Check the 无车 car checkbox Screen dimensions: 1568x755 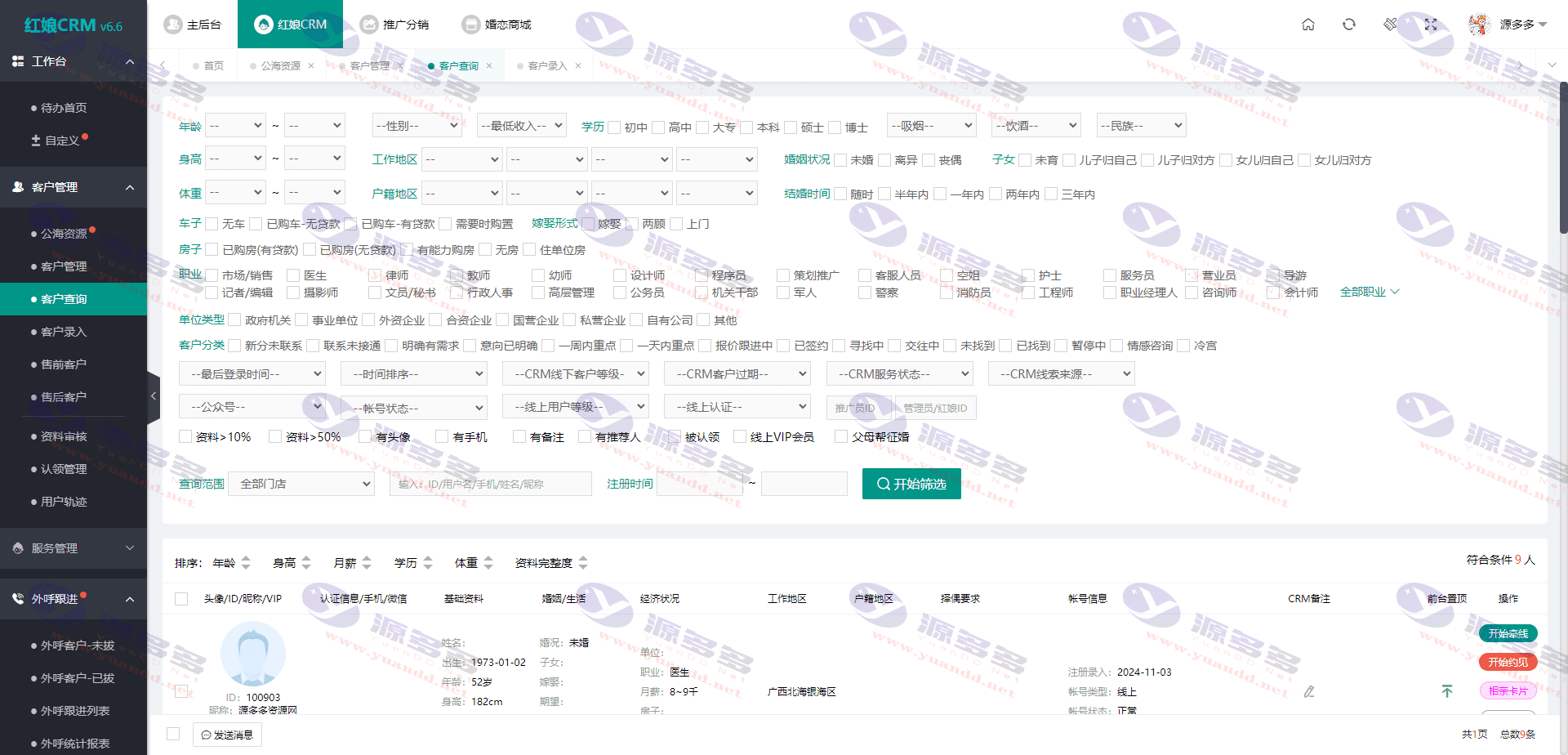212,224
